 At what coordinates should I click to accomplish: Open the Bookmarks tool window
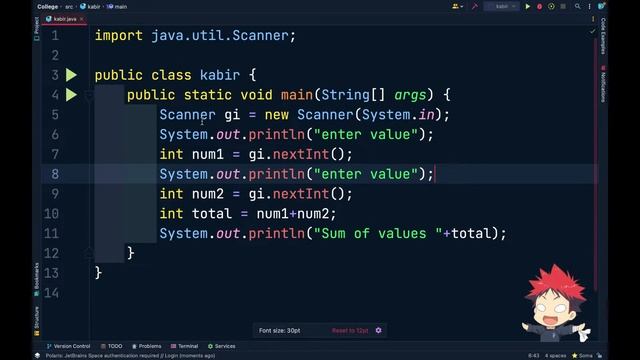[x=37, y=279]
